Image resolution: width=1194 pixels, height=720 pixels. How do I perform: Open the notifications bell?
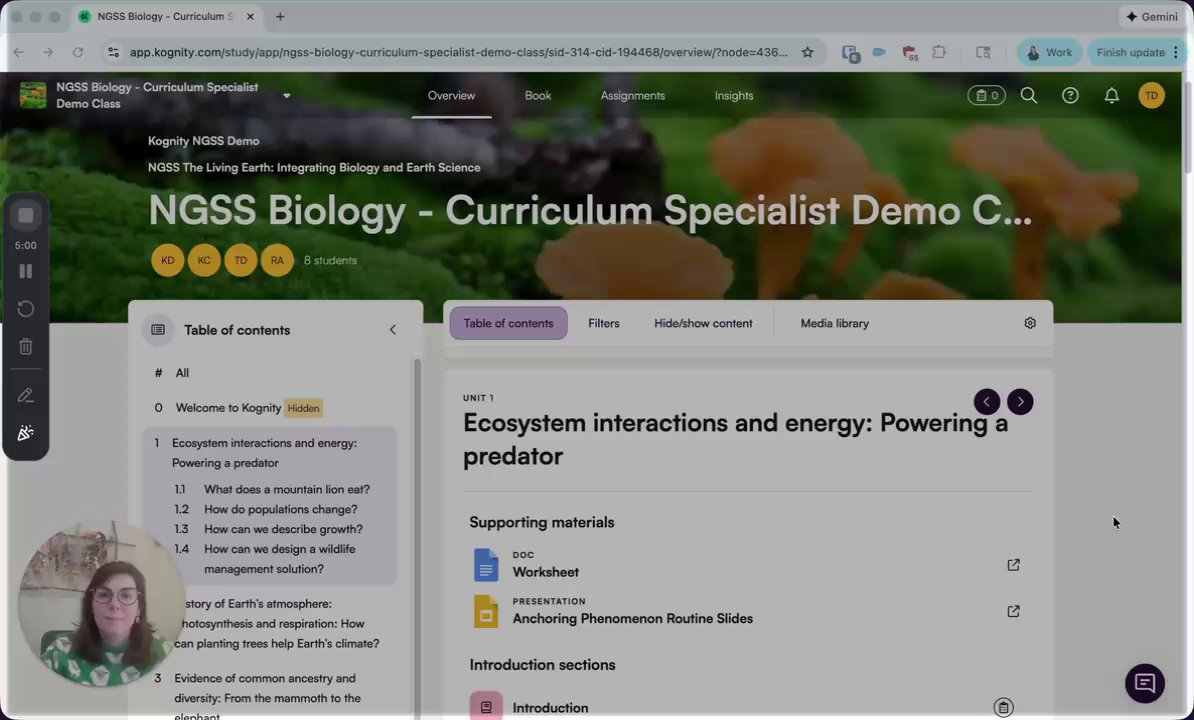point(1112,95)
